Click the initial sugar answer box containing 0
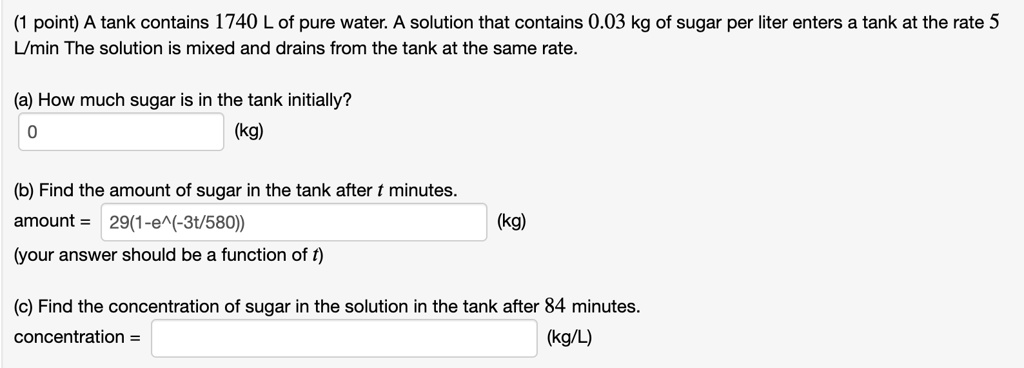The height and width of the screenshot is (368, 1024). pyautogui.click(x=121, y=132)
